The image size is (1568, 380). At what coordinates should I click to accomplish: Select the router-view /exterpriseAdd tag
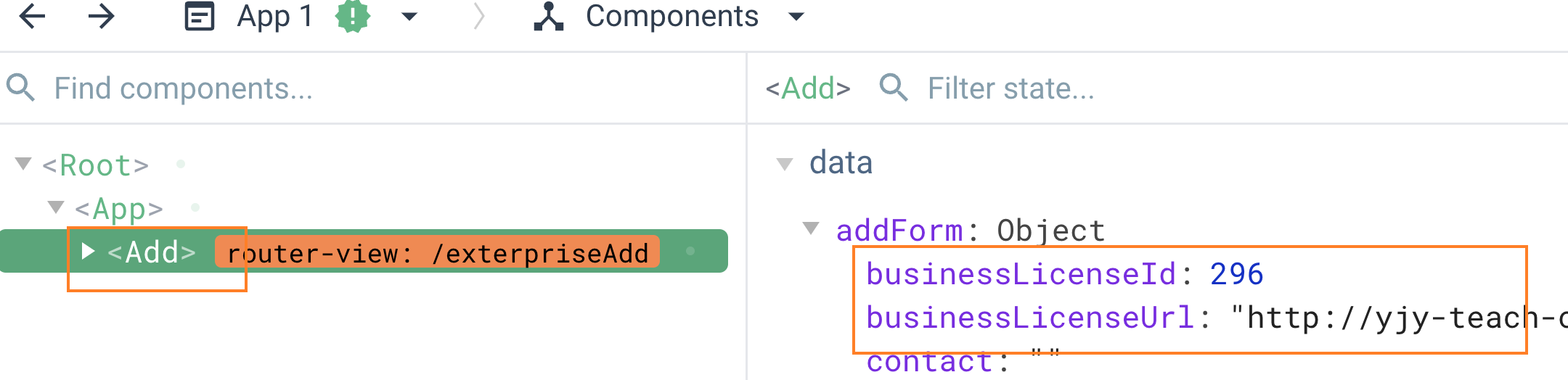pos(438,252)
